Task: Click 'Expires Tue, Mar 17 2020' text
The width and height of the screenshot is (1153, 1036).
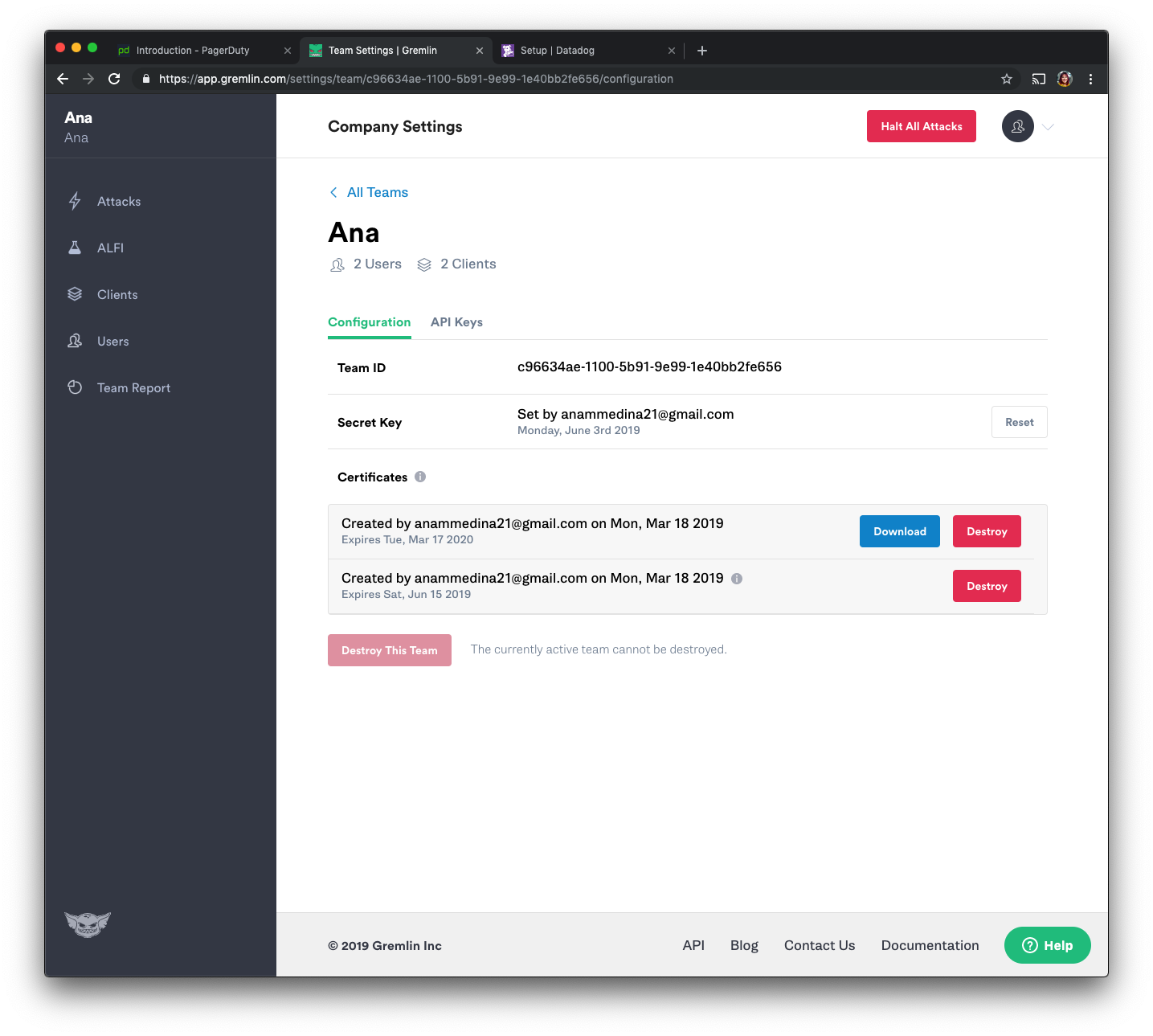Action: click(x=407, y=540)
